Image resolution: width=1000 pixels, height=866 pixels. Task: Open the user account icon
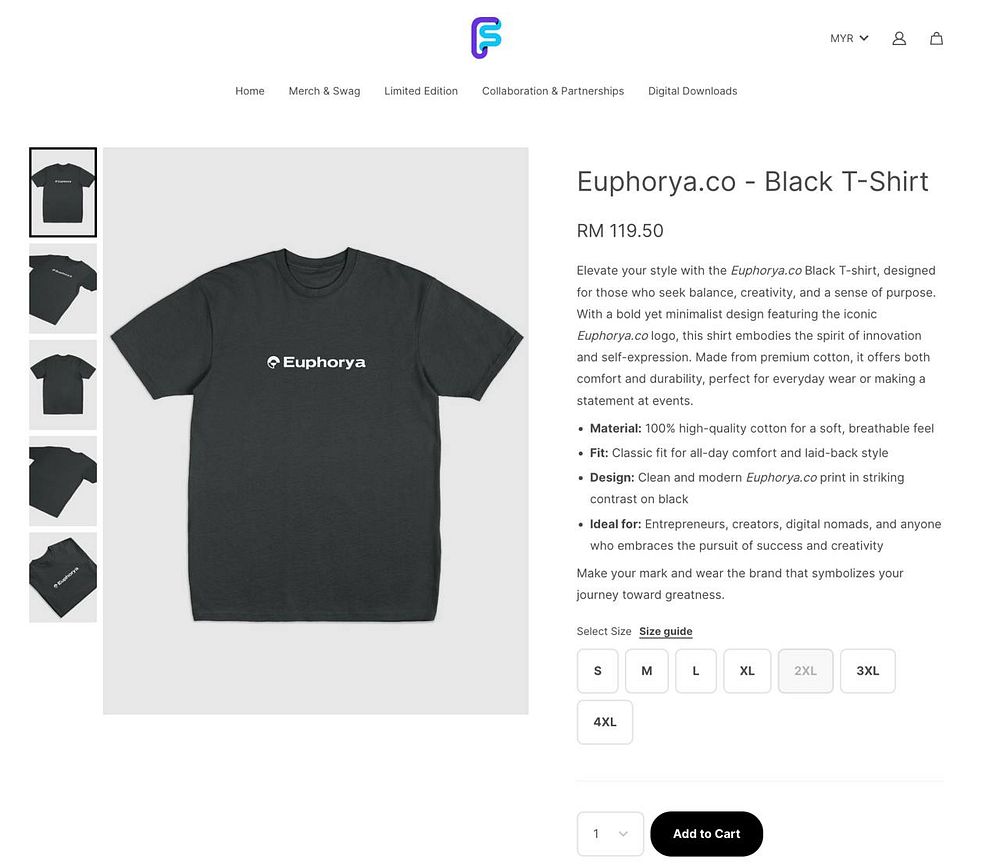pyautogui.click(x=899, y=38)
